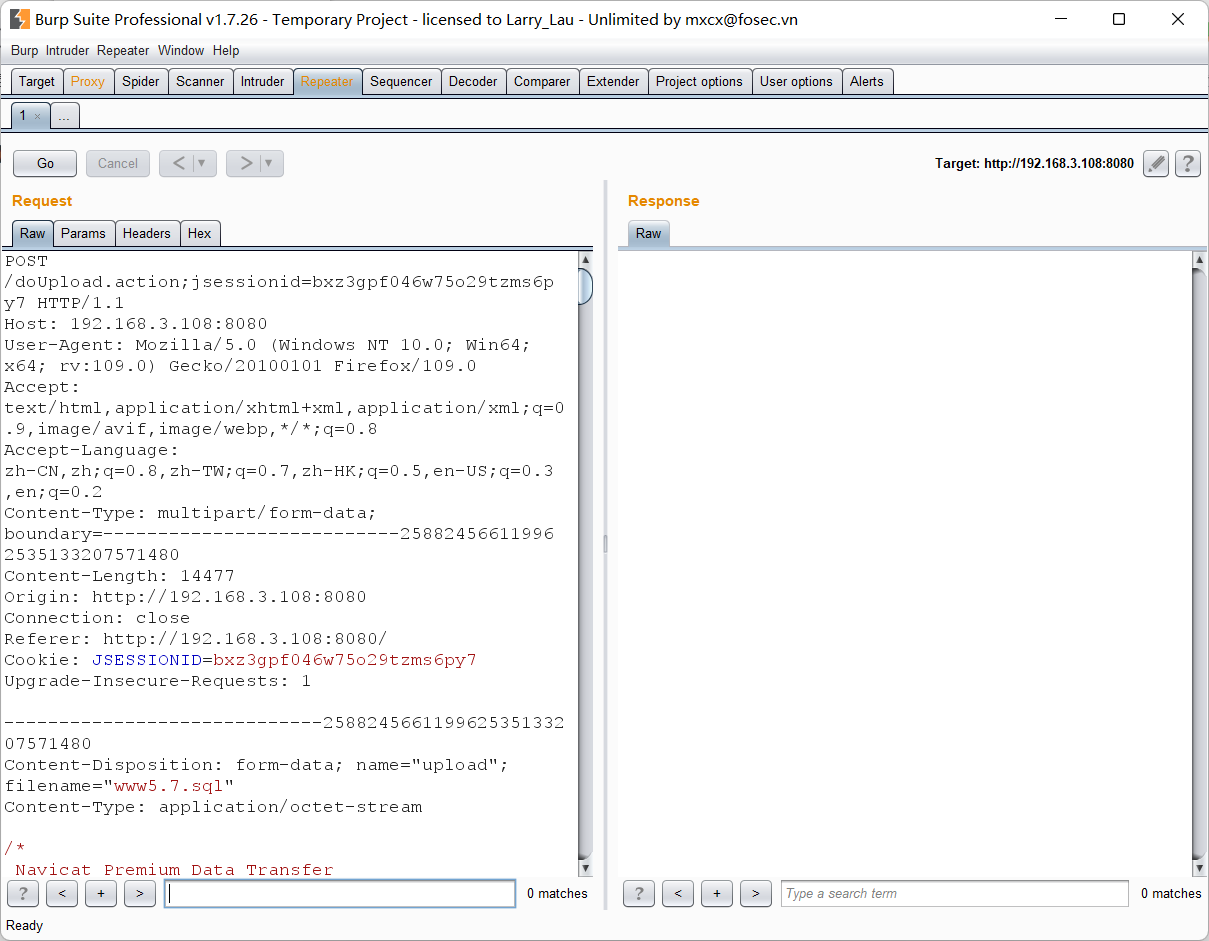Switch to the Scanner tab
The height and width of the screenshot is (941, 1209).
[200, 81]
